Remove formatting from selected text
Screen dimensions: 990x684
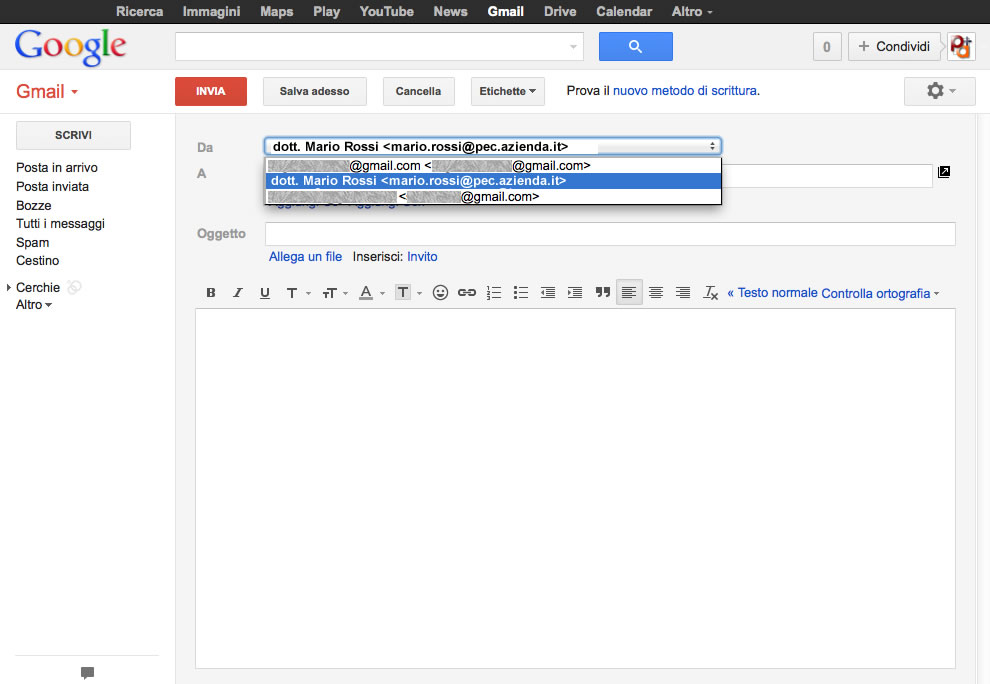point(711,293)
